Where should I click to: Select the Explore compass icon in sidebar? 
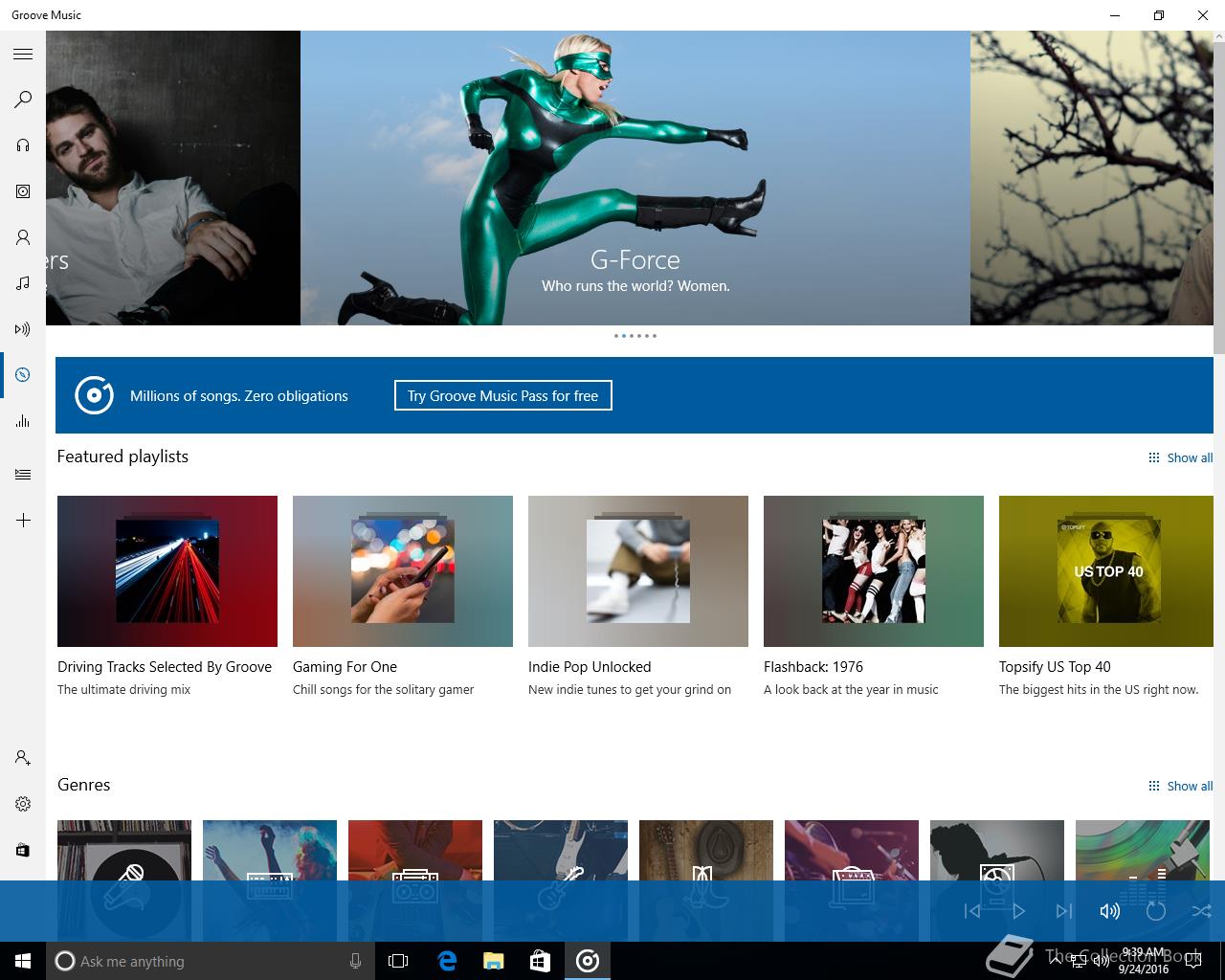click(x=23, y=375)
